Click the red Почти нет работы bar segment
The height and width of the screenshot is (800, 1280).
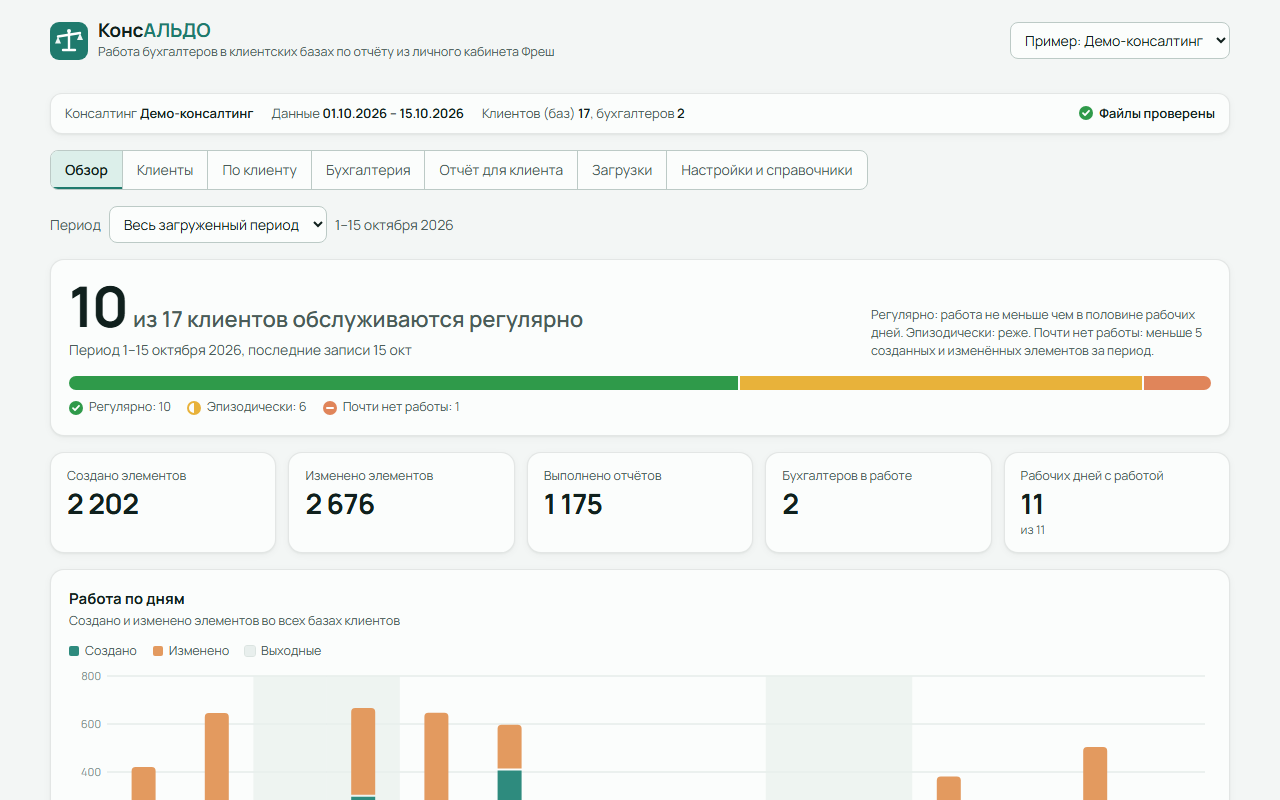click(x=1177, y=383)
